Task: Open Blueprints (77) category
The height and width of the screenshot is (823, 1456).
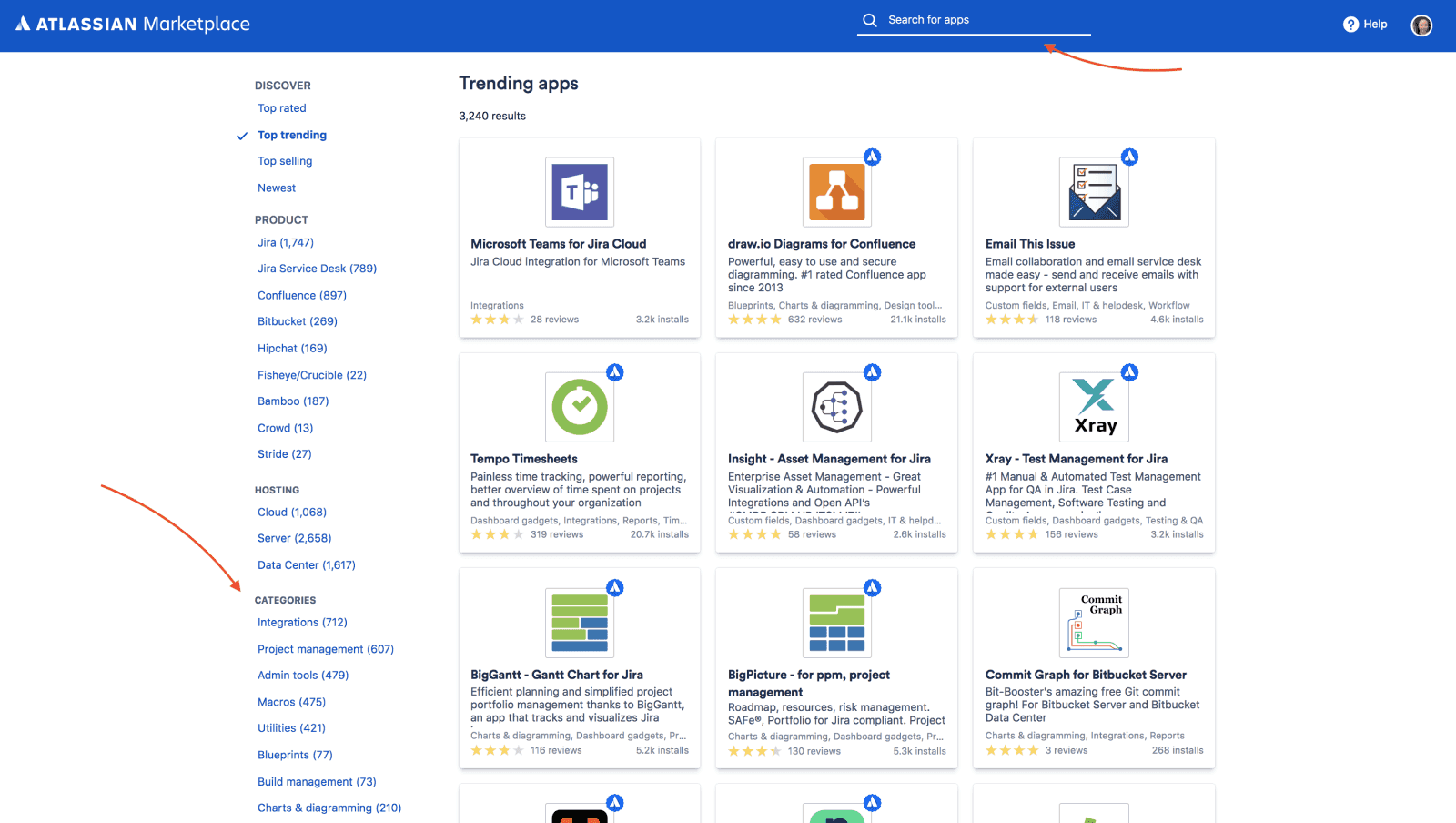Action: coord(295,755)
